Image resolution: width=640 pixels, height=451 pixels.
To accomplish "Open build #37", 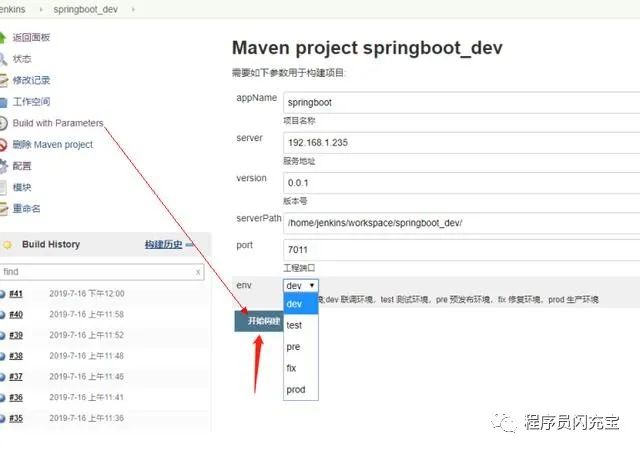I will coord(16,377).
